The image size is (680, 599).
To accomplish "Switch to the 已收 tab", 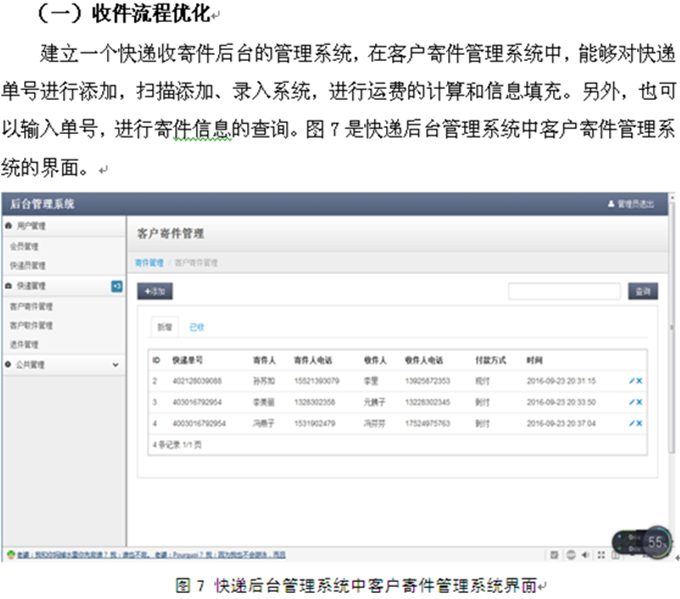I will (196, 327).
